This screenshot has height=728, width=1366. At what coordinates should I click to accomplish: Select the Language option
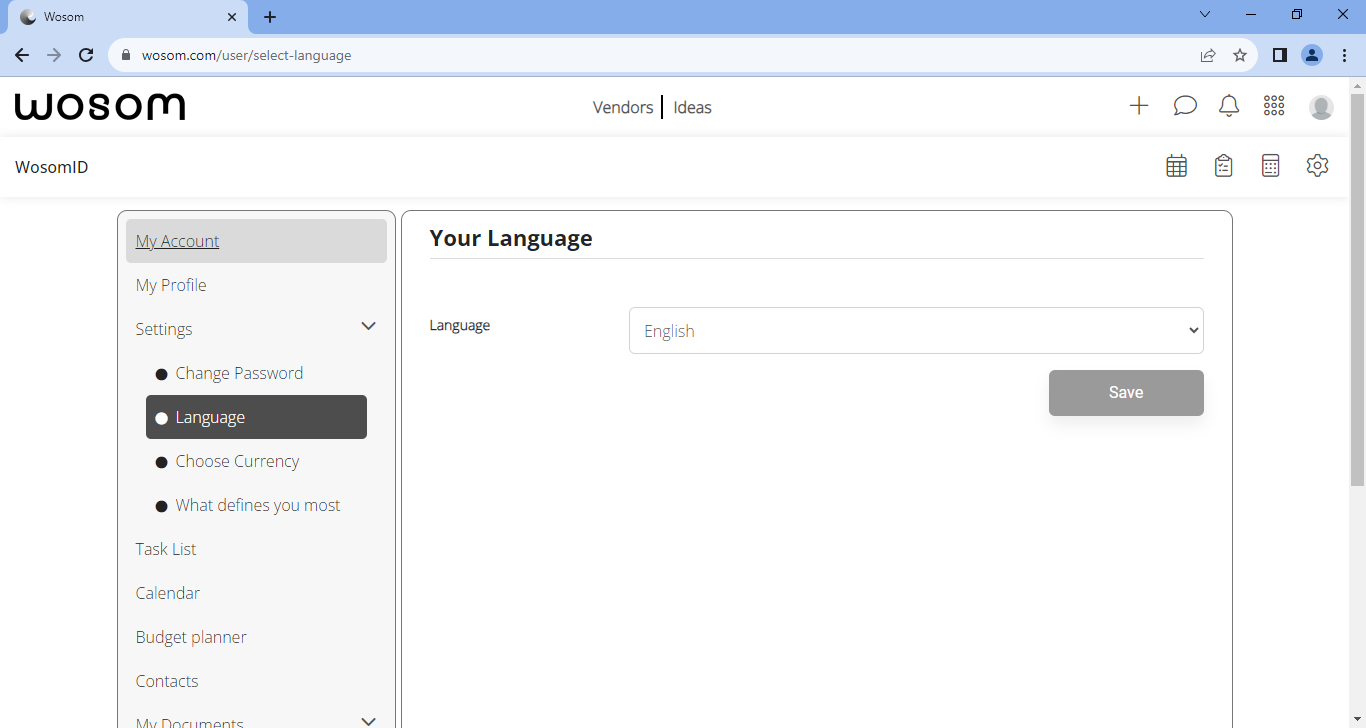click(x=210, y=416)
